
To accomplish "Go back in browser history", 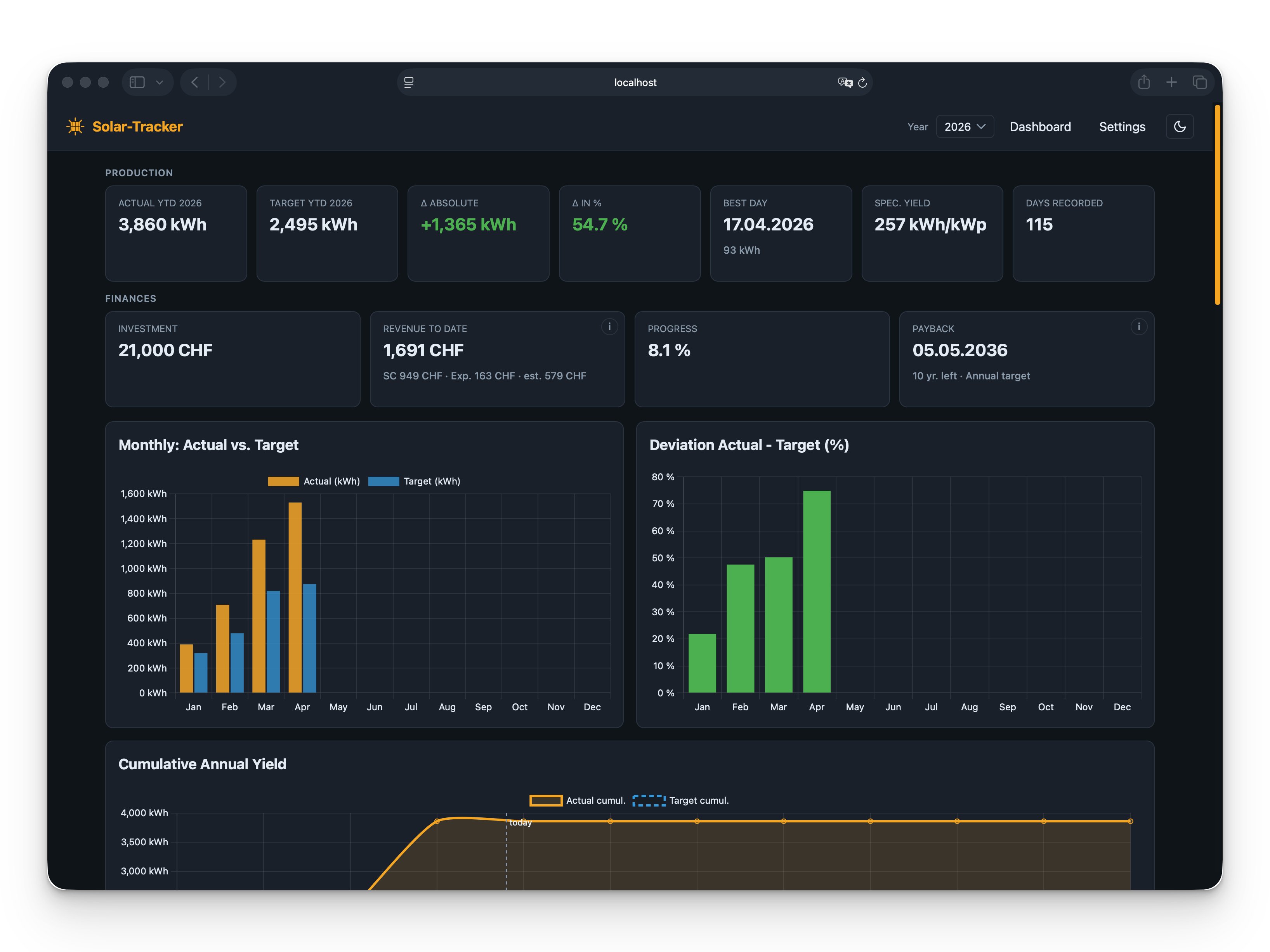I will click(194, 82).
